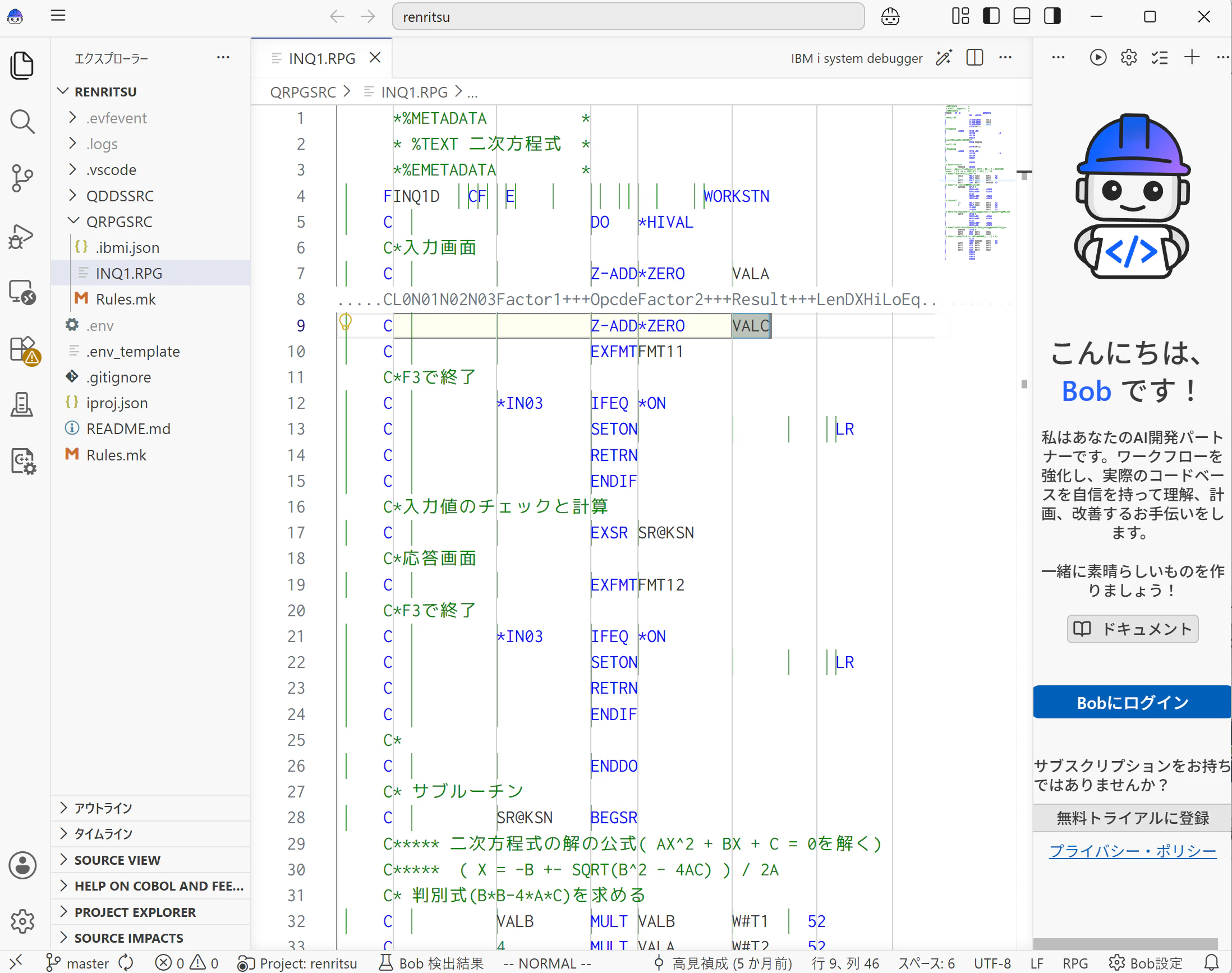Viewport: 1232px width, 973px height.
Task: Open Run and Debug view icon
Action: (22, 237)
